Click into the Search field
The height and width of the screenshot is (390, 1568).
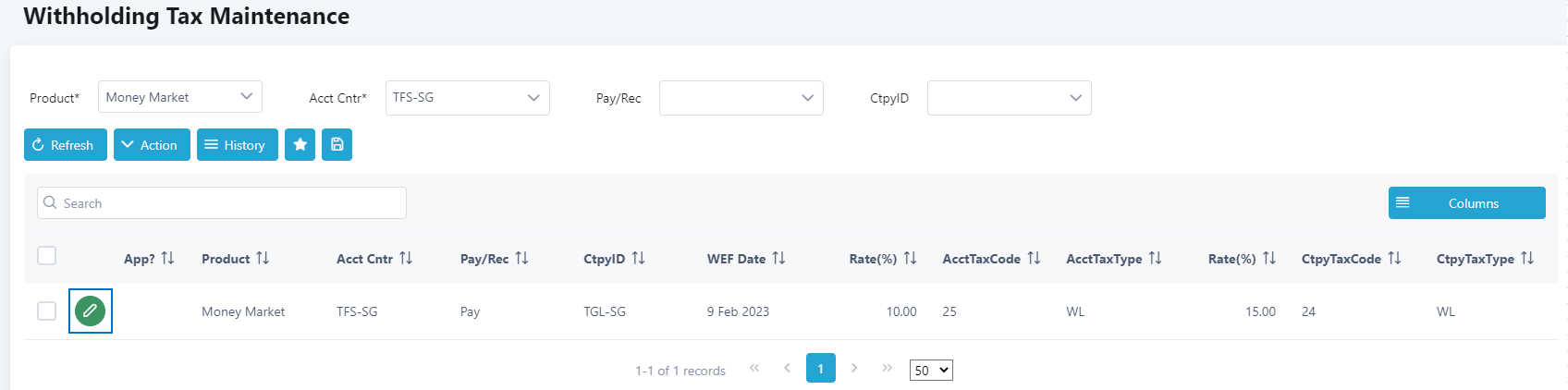coord(222,203)
